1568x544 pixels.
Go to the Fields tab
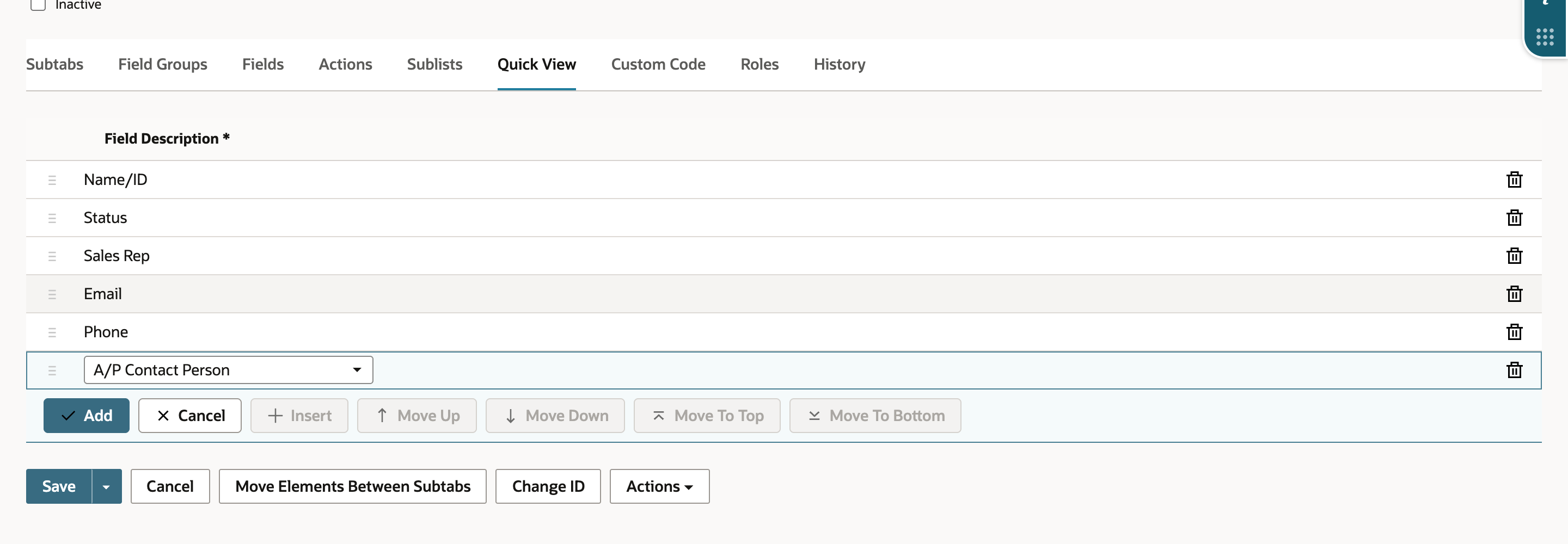[263, 64]
